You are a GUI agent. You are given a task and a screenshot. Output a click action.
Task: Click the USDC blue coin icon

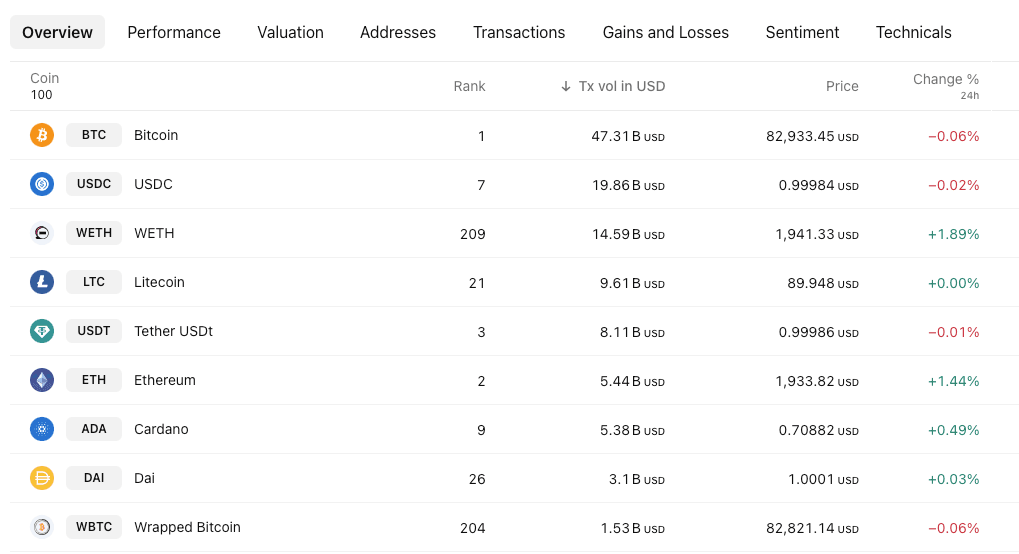pos(42,184)
